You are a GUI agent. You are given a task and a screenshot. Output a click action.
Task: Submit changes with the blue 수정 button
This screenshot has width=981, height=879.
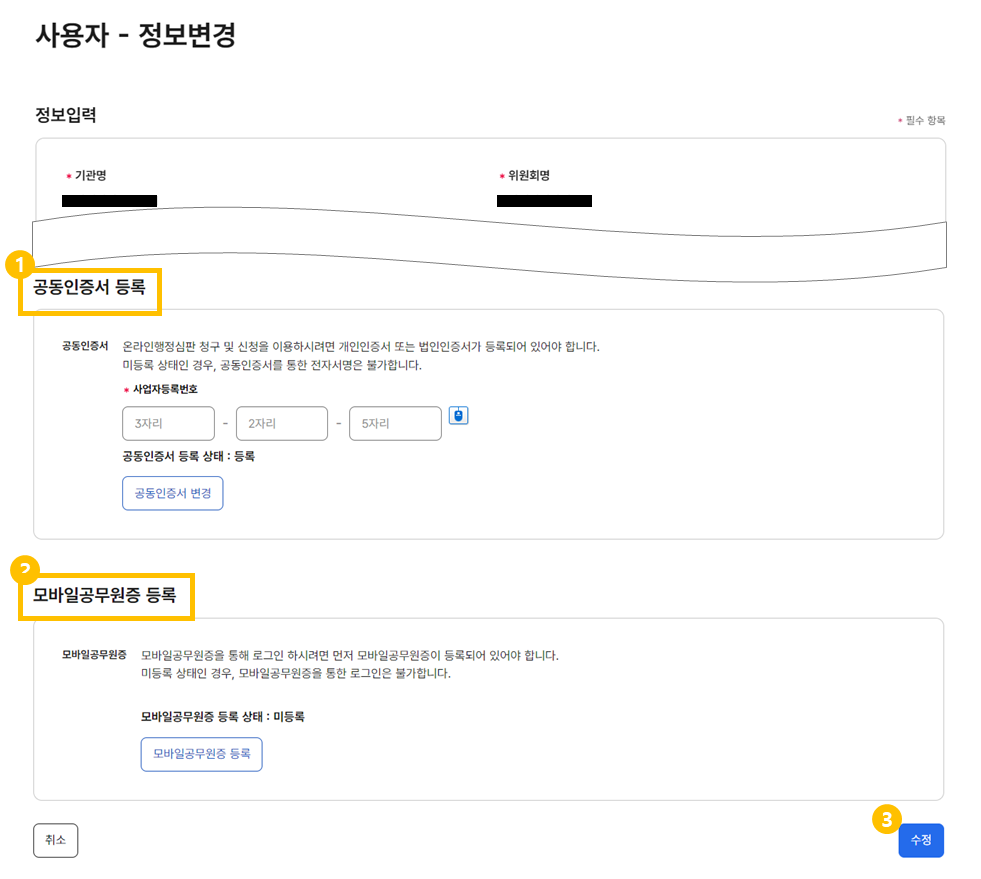coord(921,840)
